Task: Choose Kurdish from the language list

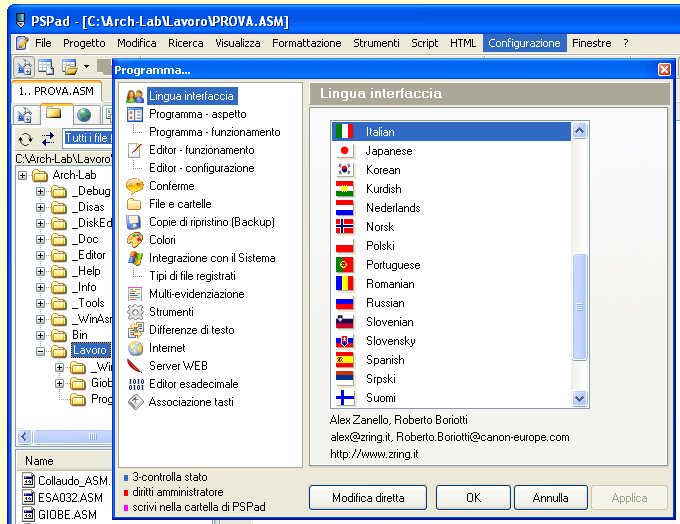Action: point(451,189)
